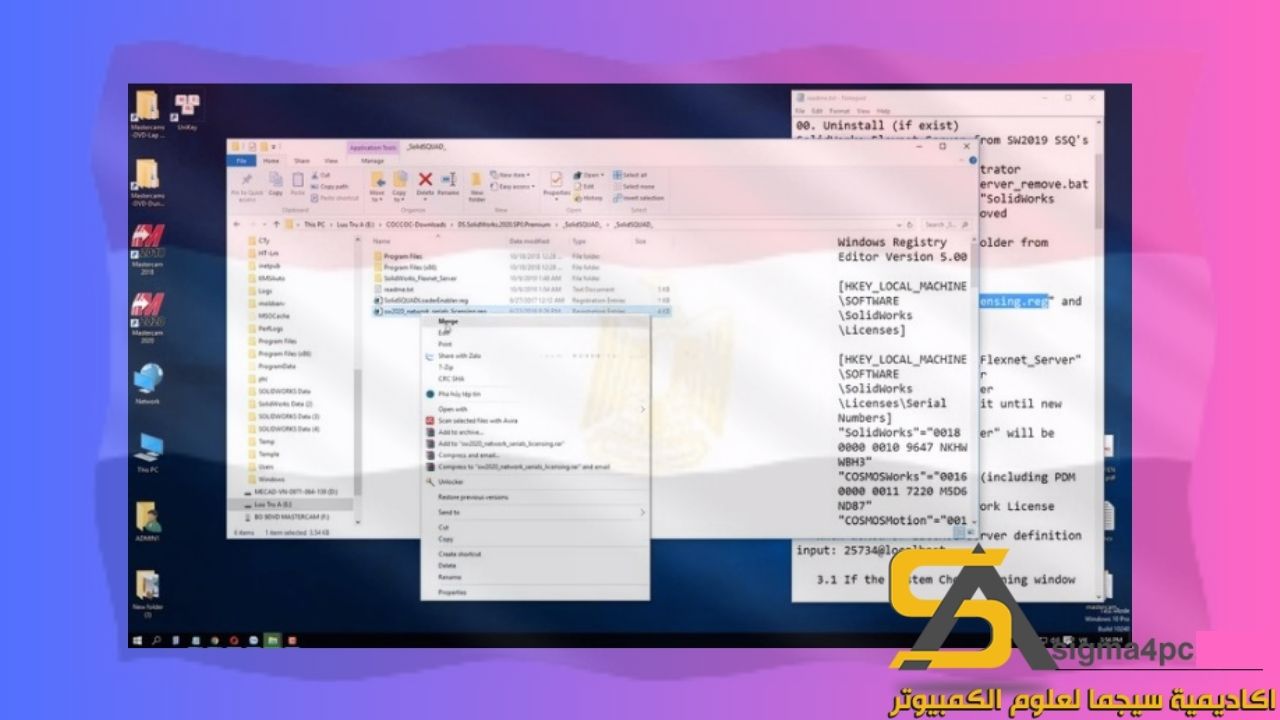Image resolution: width=1280 pixels, height=720 pixels.
Task: Sort by the Date modified column
Action: [529, 241]
